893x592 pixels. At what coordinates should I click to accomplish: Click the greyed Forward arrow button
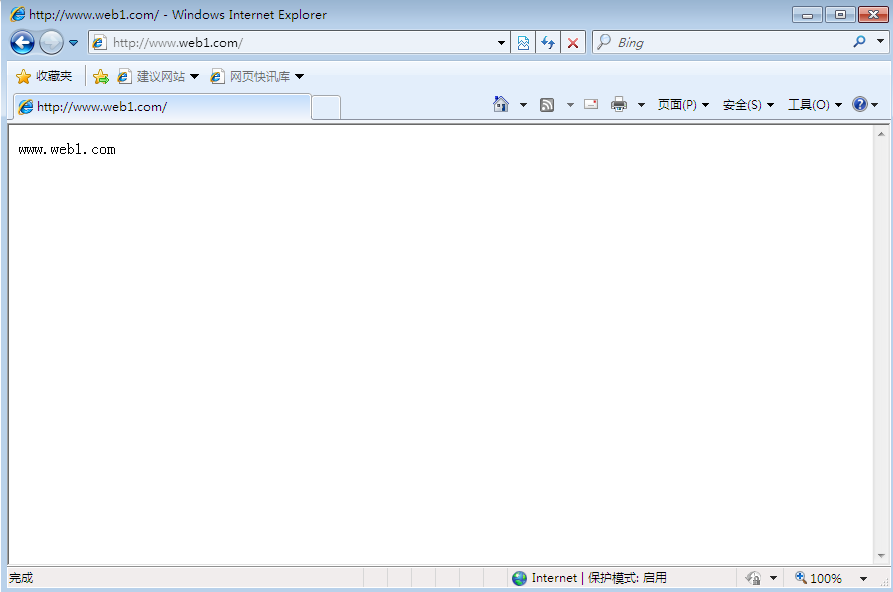point(51,43)
